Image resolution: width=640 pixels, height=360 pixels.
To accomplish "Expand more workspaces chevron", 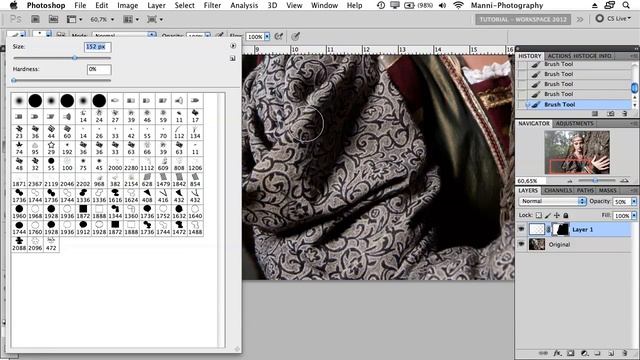I will (x=580, y=19).
